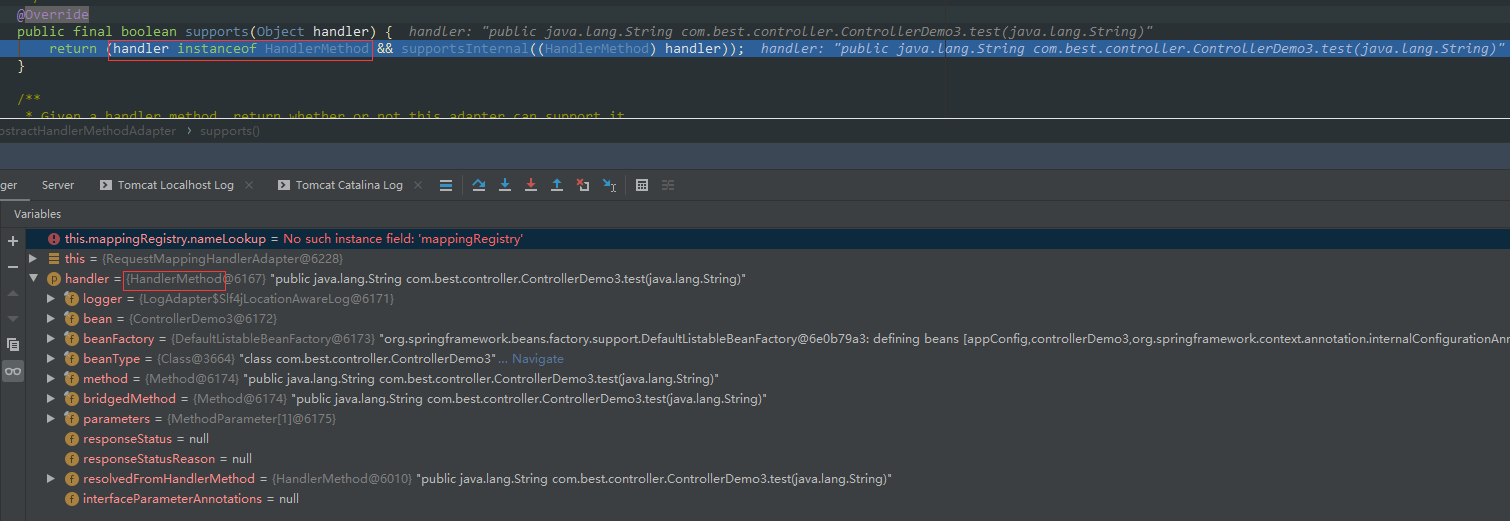
Task: Open the Tomcat Catalina Log tab
Action: pyautogui.click(x=349, y=185)
